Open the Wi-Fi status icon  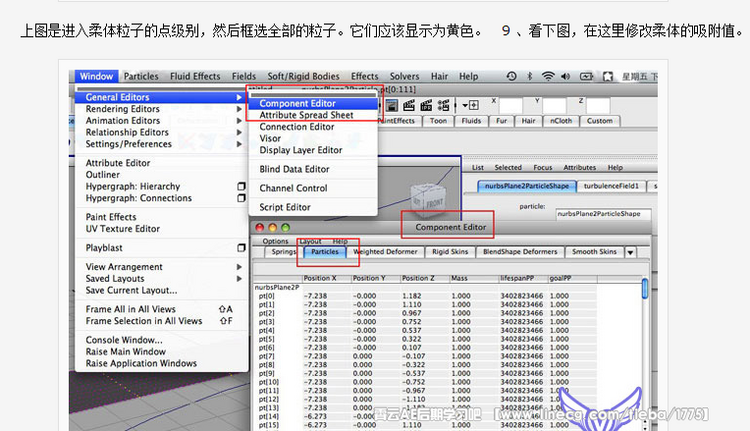pos(548,76)
